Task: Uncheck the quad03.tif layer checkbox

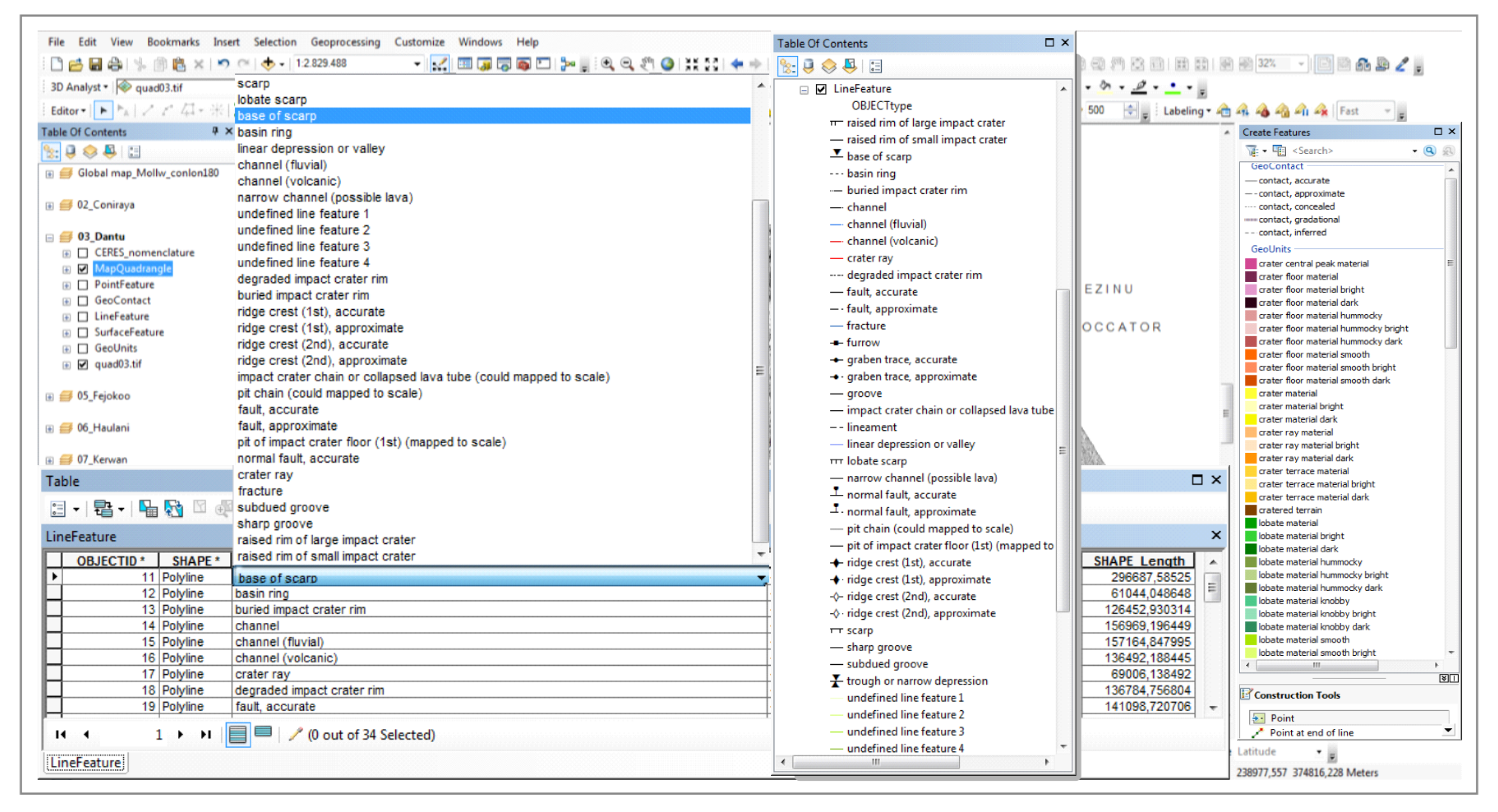Action: click(83, 364)
